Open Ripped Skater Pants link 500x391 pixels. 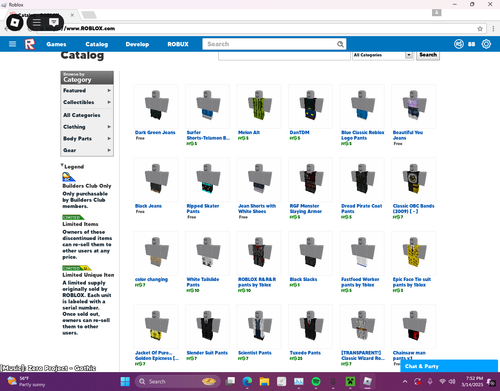pyautogui.click(x=203, y=209)
